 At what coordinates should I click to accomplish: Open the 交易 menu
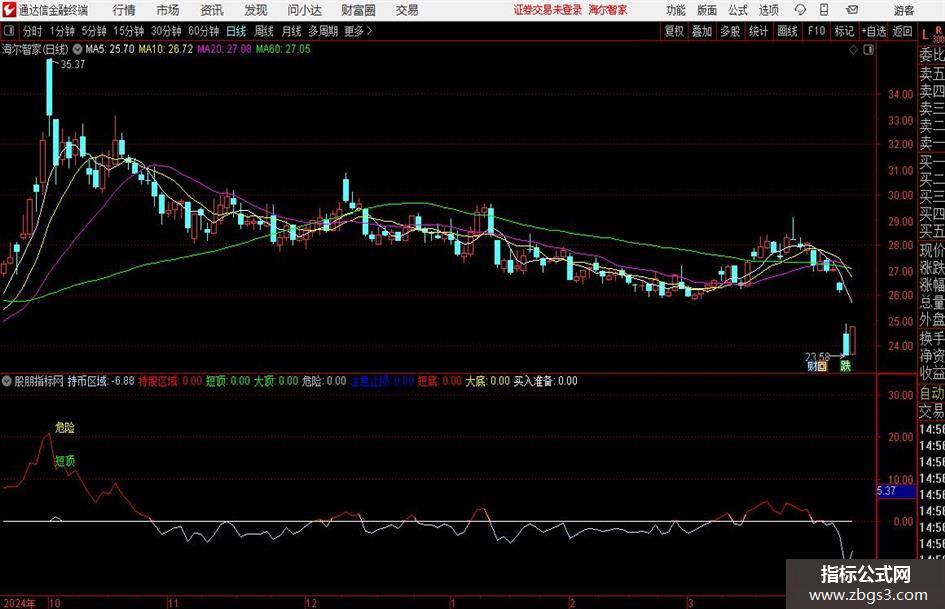407,10
